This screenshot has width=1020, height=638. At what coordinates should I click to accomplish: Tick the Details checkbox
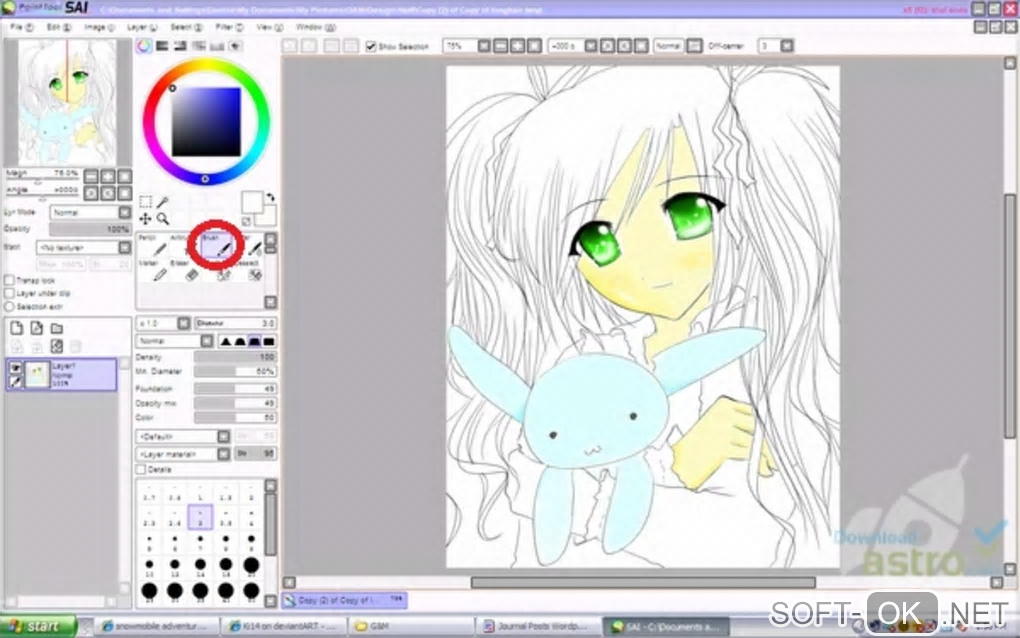[x=141, y=469]
